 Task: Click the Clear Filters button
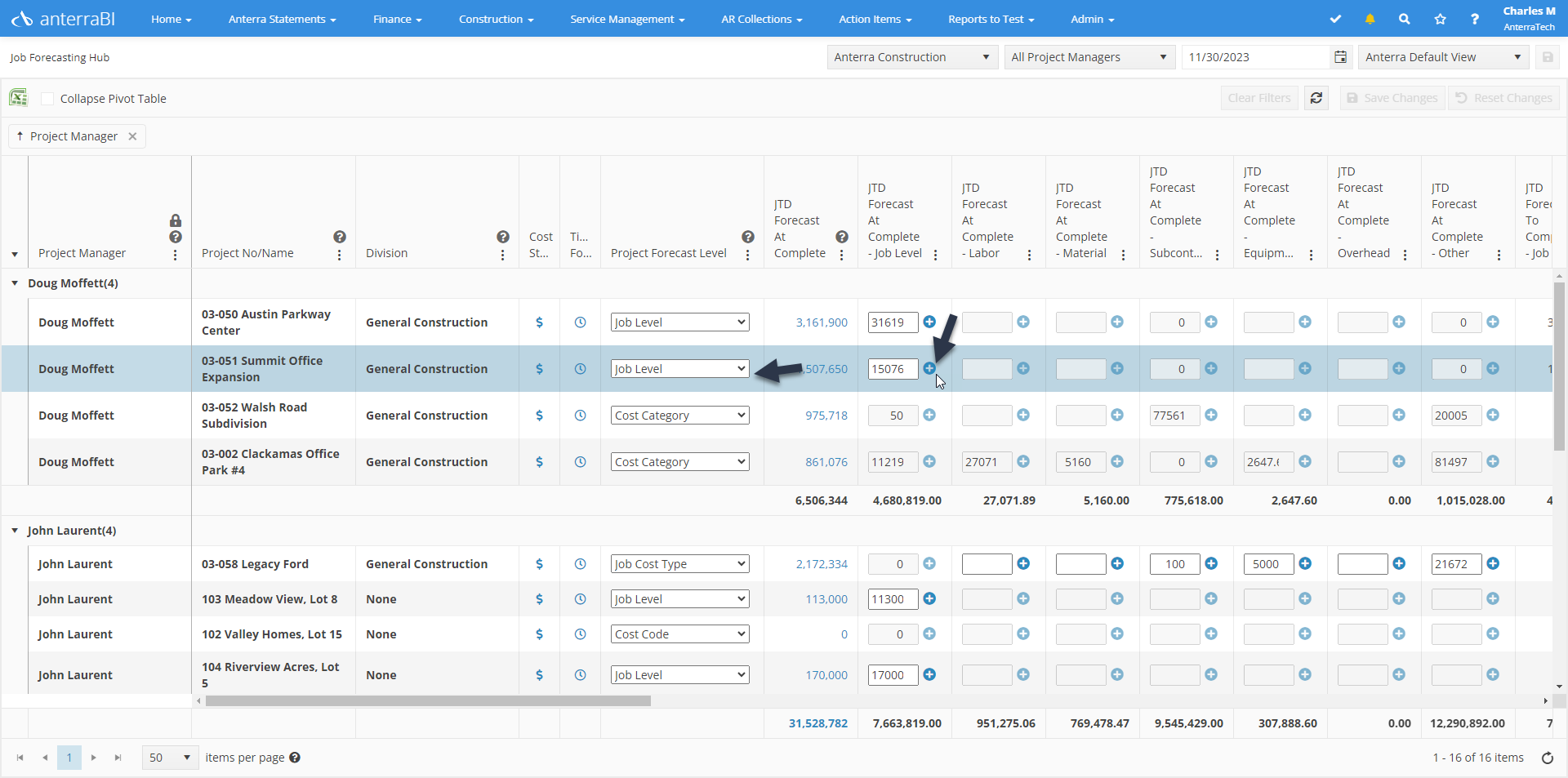click(x=1258, y=98)
